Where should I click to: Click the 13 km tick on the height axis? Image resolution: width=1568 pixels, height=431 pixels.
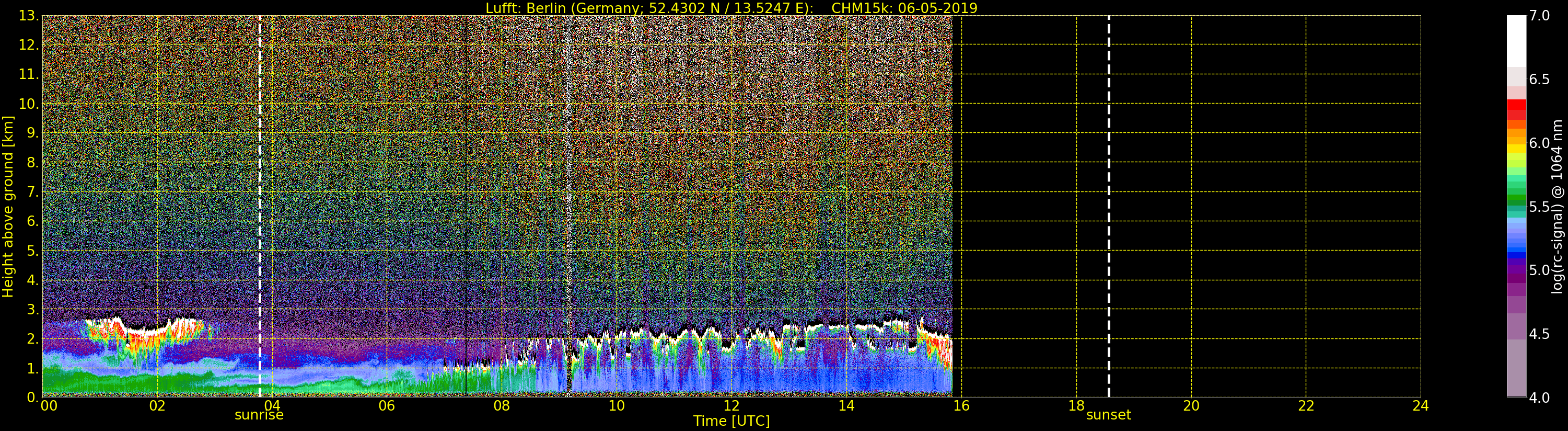tap(27, 16)
